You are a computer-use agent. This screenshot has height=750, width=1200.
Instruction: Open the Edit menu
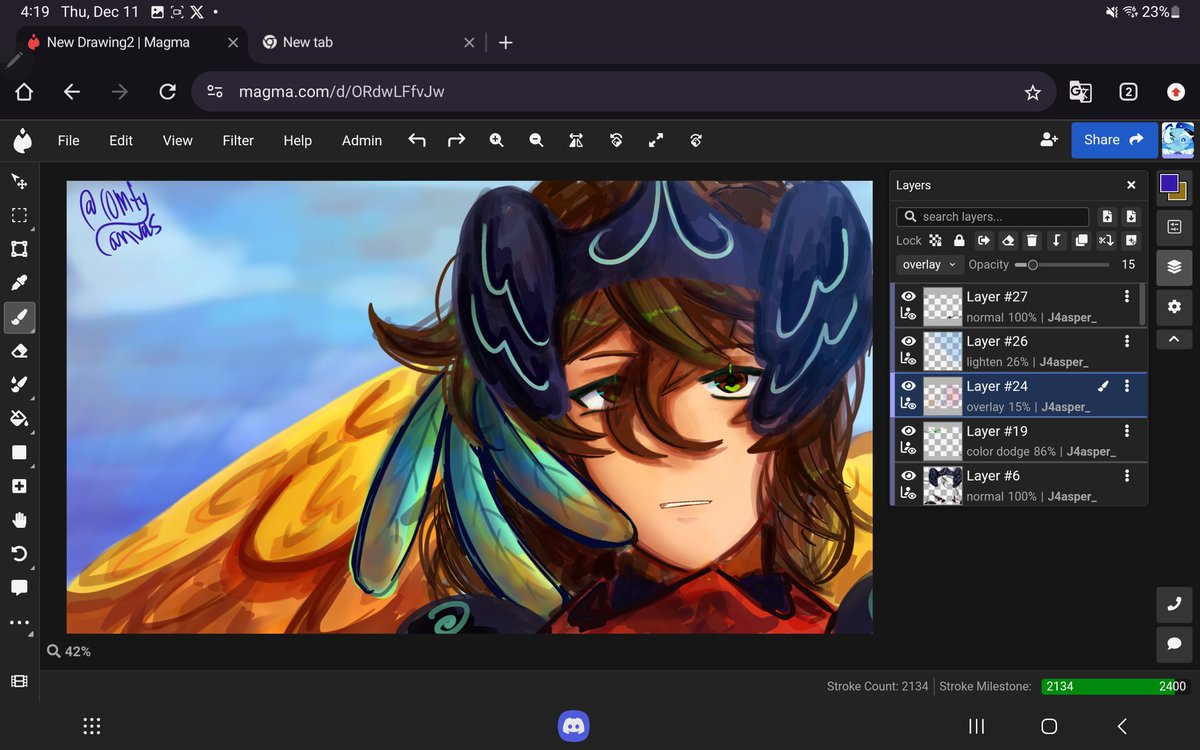tap(121, 141)
